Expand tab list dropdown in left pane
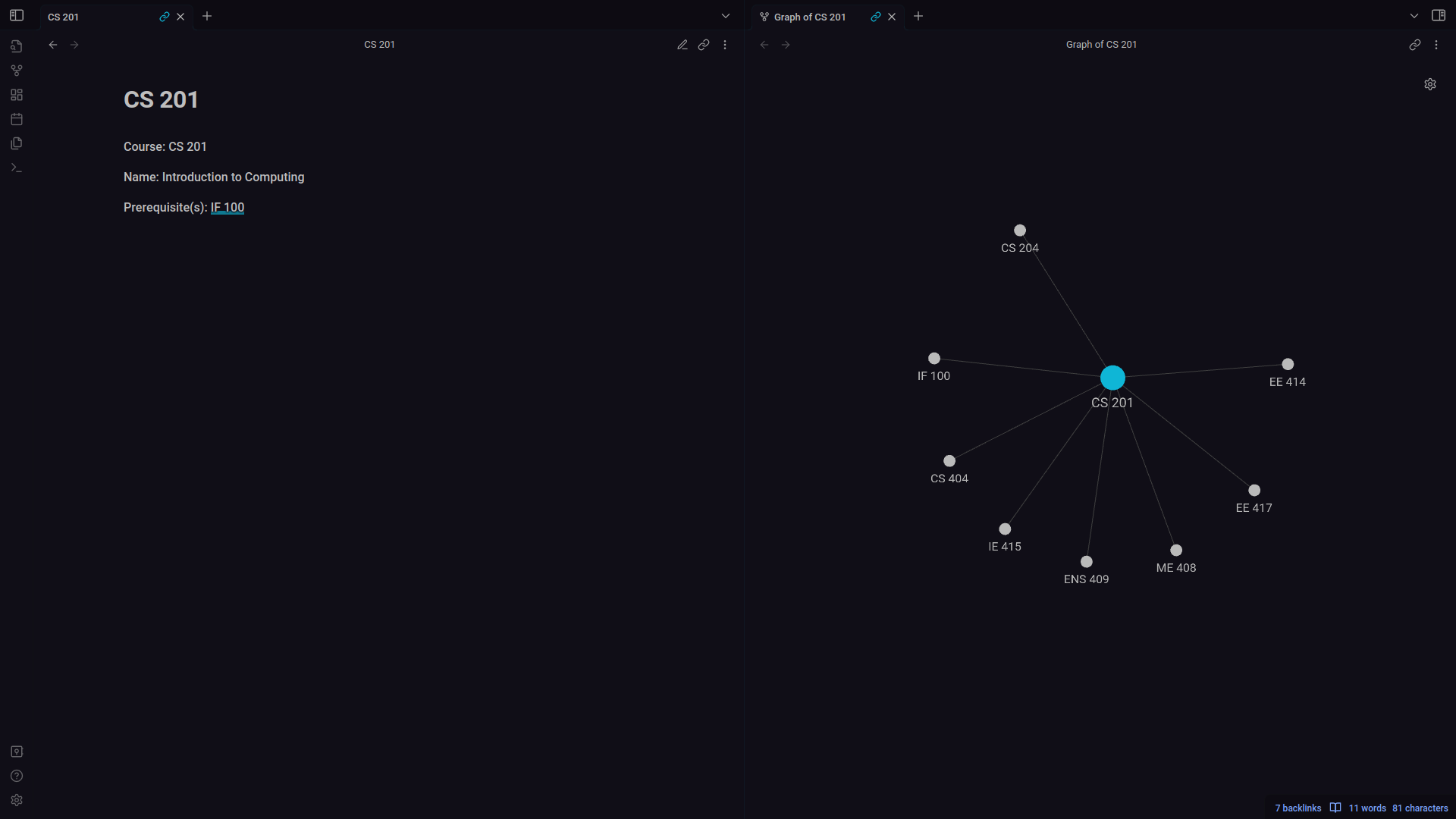Screen dimensions: 1456x819 pyautogui.click(x=725, y=16)
